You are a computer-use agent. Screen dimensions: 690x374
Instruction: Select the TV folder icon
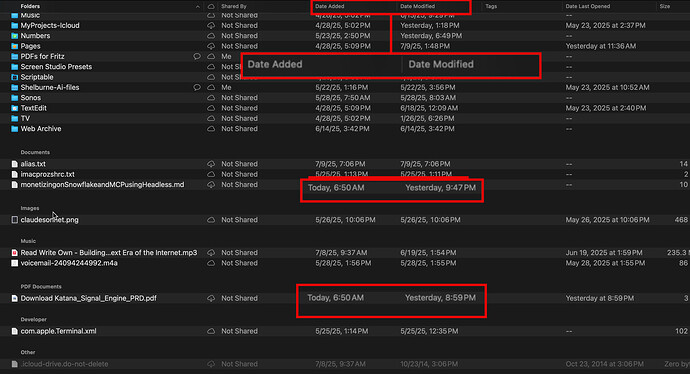click(15, 118)
